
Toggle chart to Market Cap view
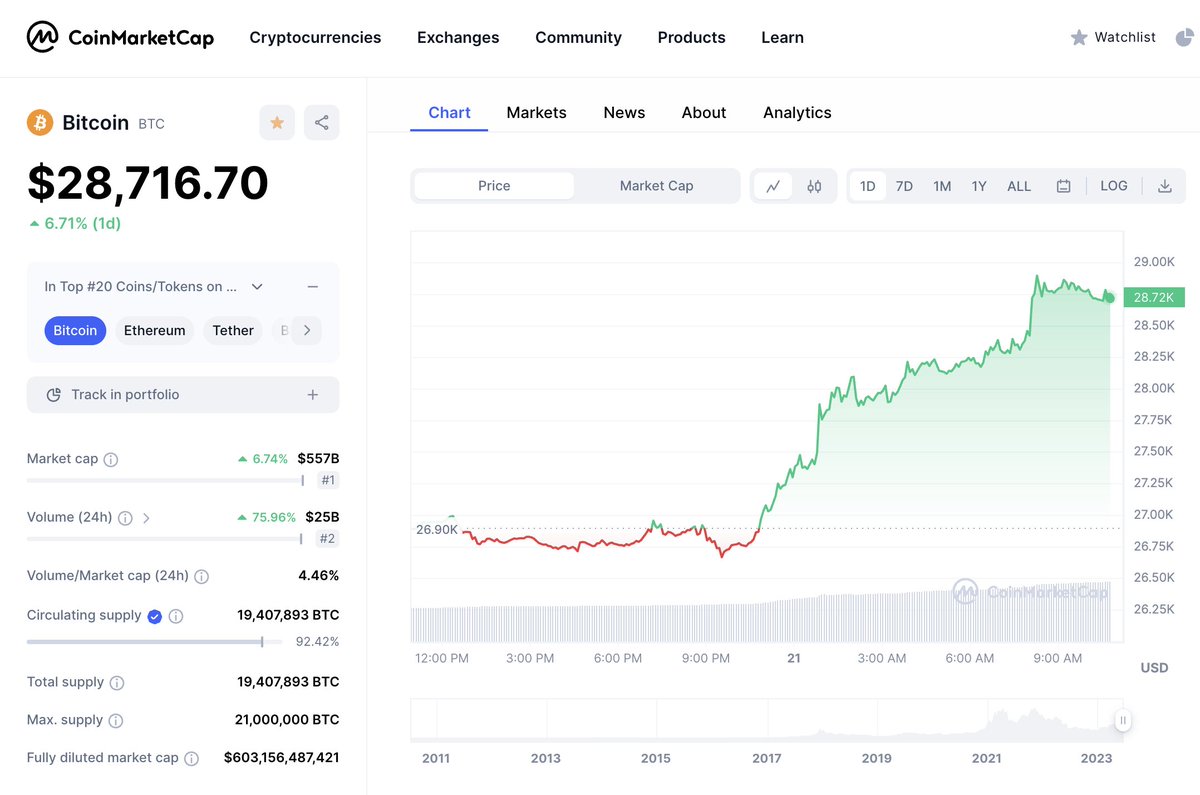(656, 186)
